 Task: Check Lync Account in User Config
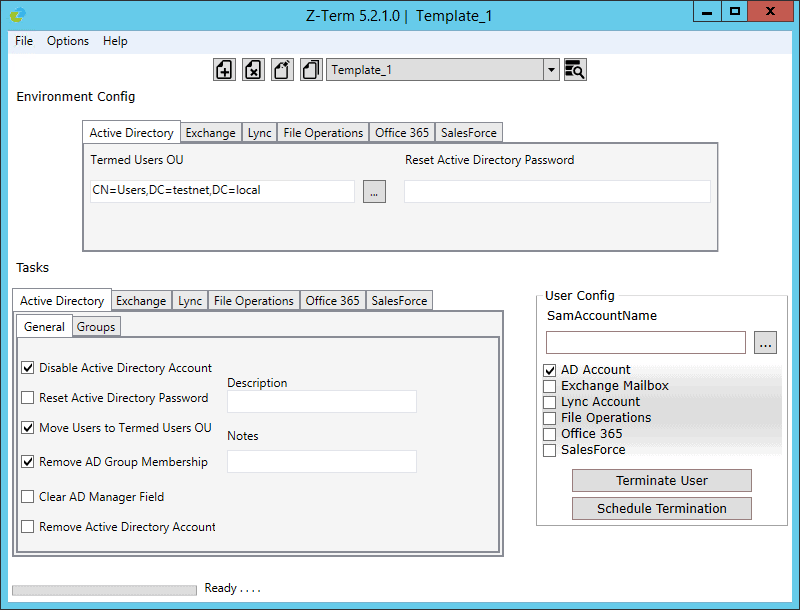549,402
